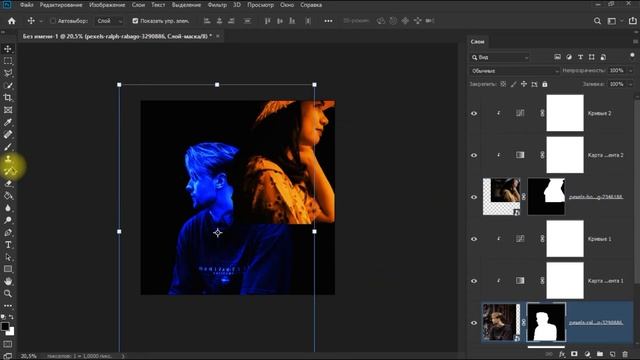The width and height of the screenshot is (640, 360).
Task: Click the background color swatch
Action: (11, 331)
